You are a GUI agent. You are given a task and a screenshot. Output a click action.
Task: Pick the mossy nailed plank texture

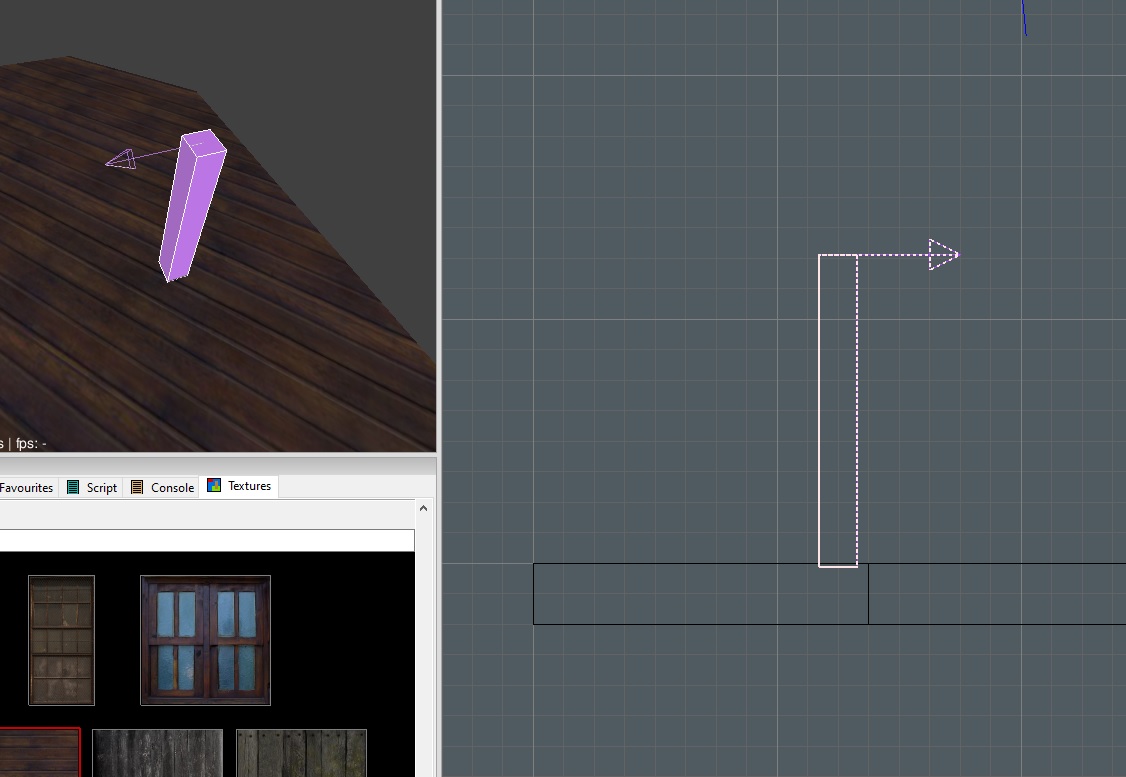point(301,752)
